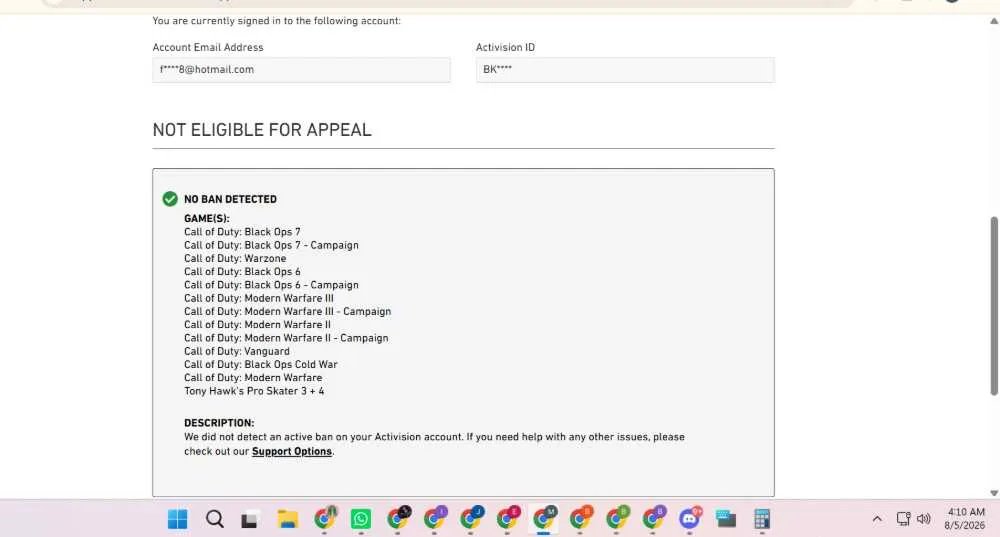Open Task View on the taskbar

(x=249, y=520)
